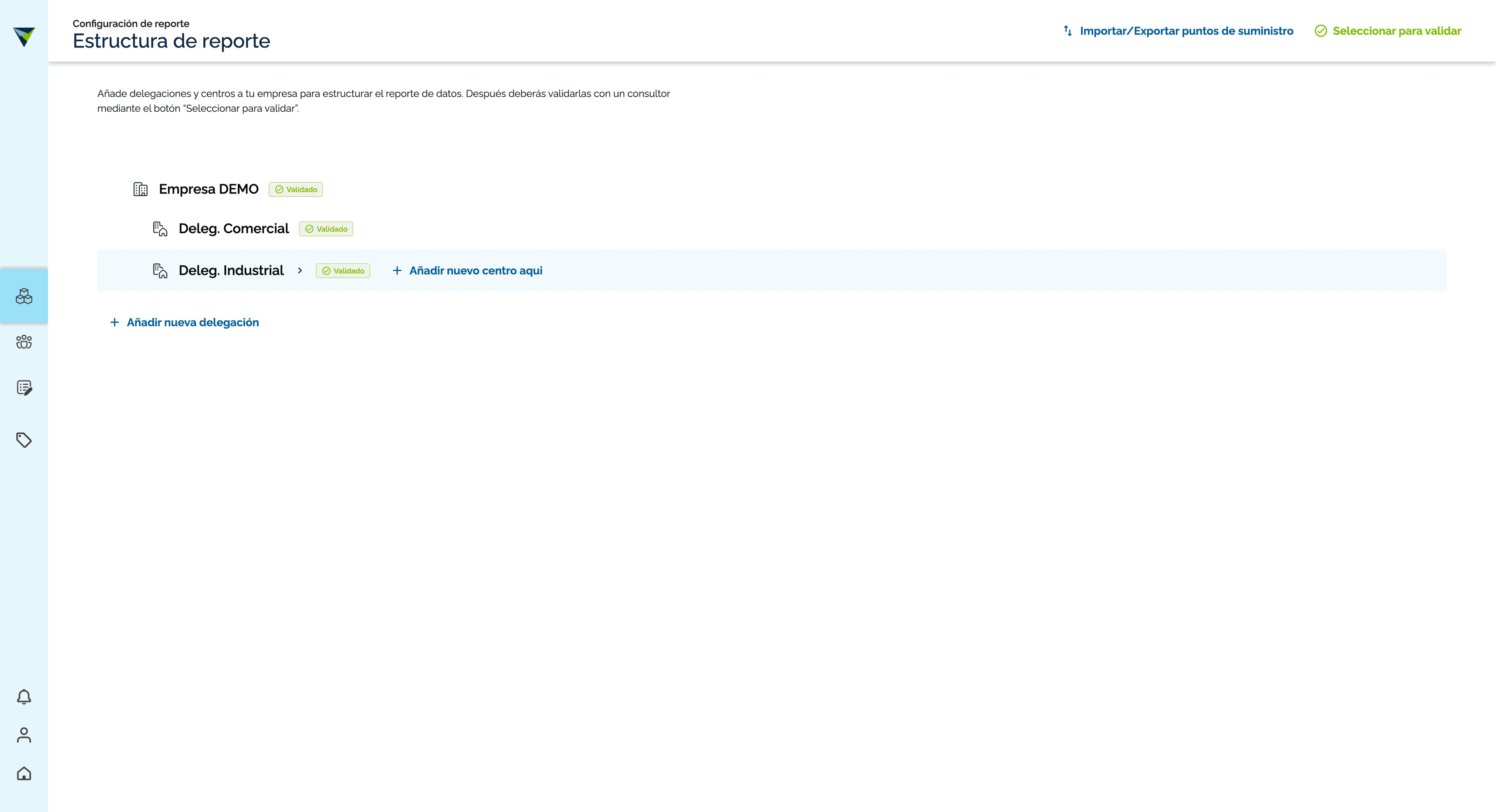
Task: Click Validado badge next to Deleg. Industrial
Action: point(343,271)
